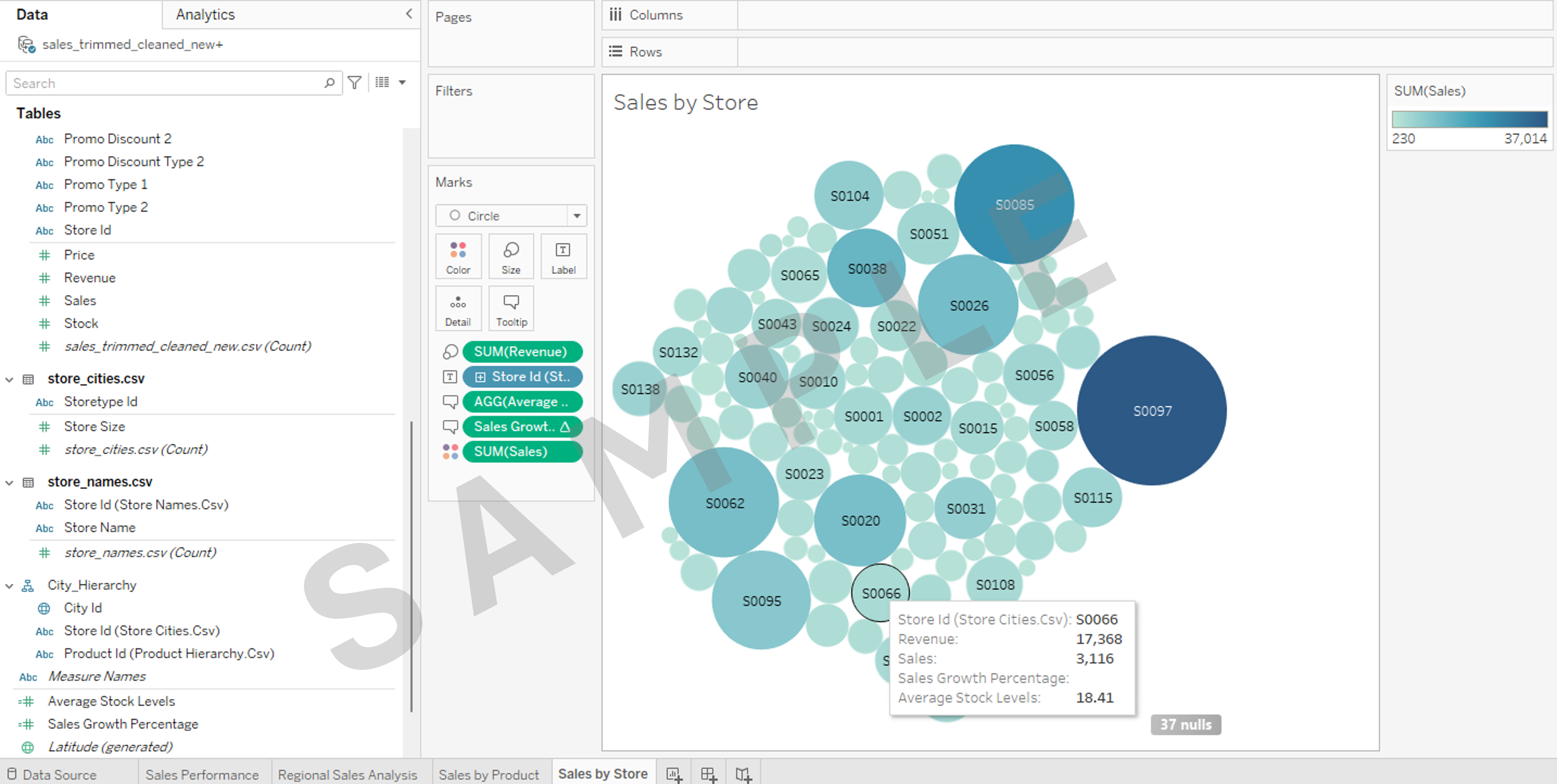Click the New Dashboard icon
The width and height of the screenshot is (1557, 784).
click(x=708, y=774)
